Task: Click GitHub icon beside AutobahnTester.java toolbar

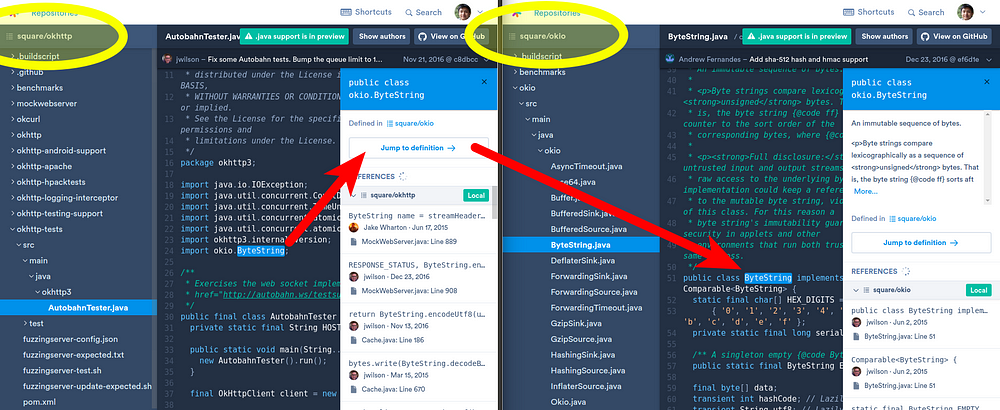Action: (x=422, y=36)
